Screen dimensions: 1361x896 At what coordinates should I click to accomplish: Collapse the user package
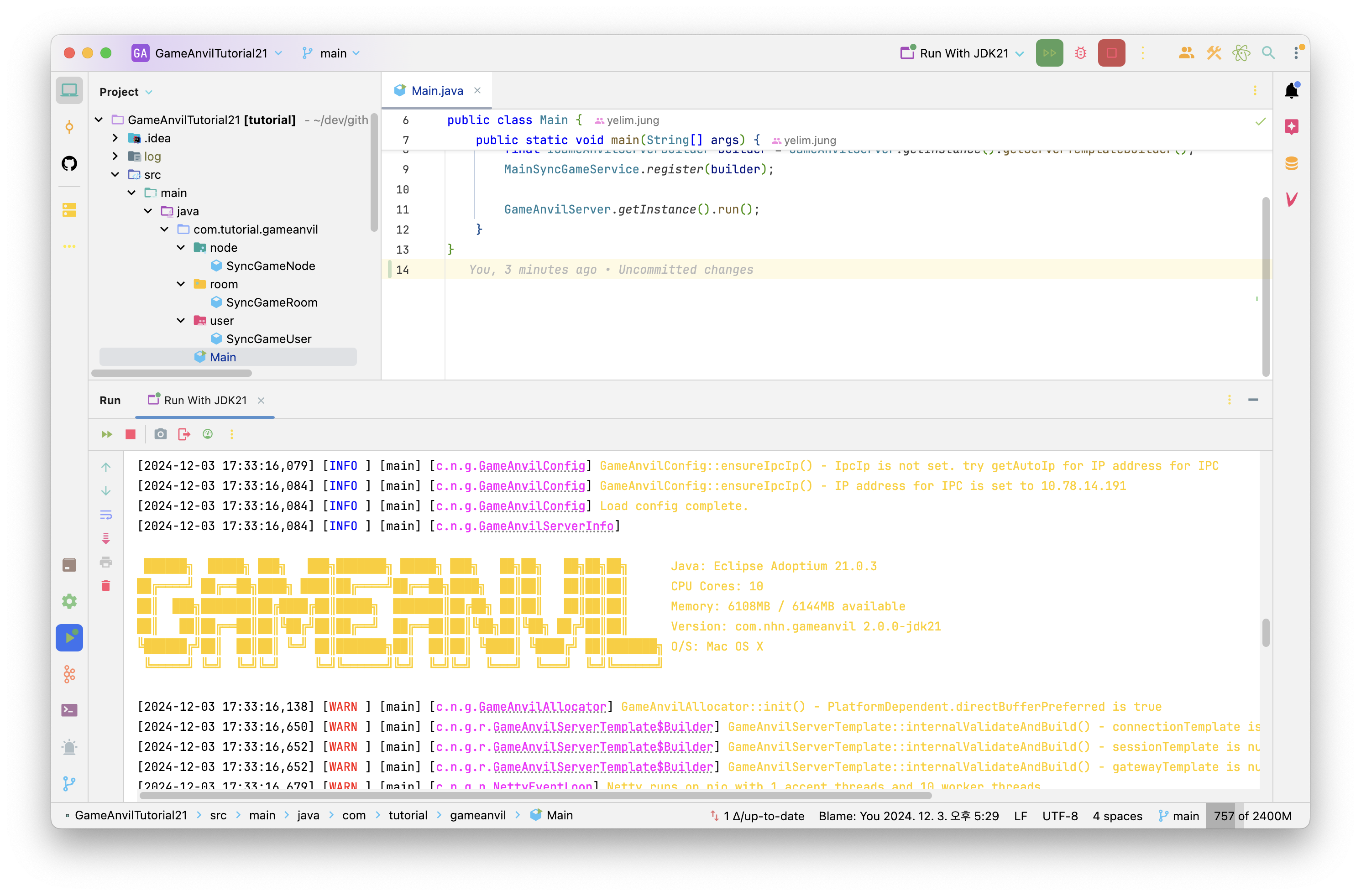click(x=181, y=321)
